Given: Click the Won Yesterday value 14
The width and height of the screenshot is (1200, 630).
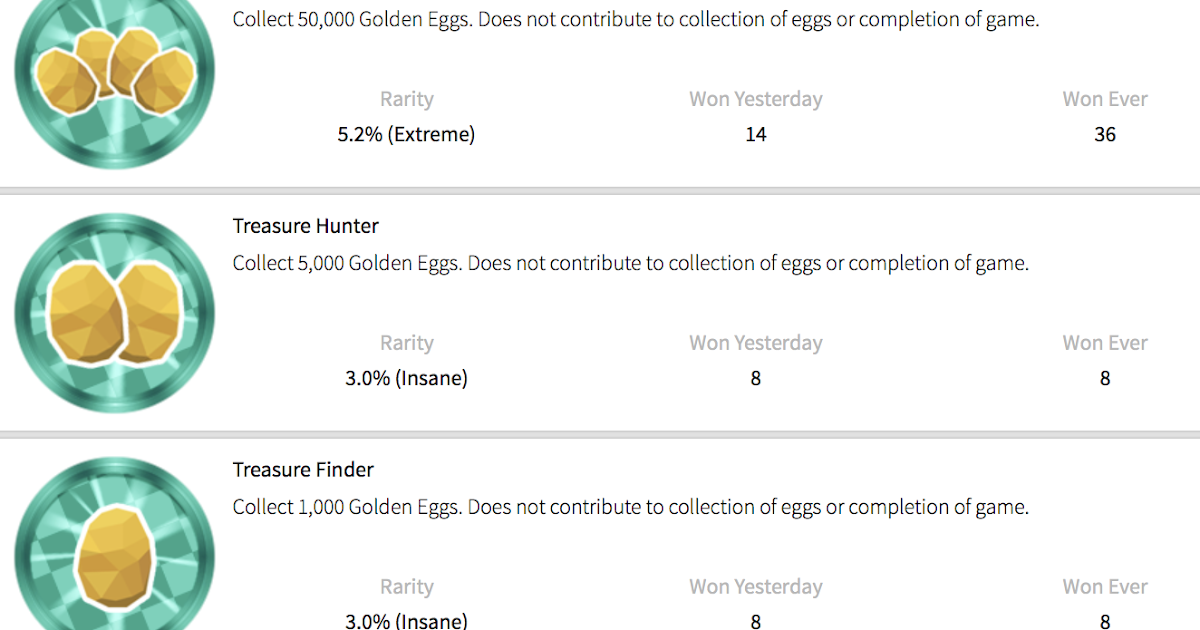Looking at the screenshot, I should click(756, 135).
